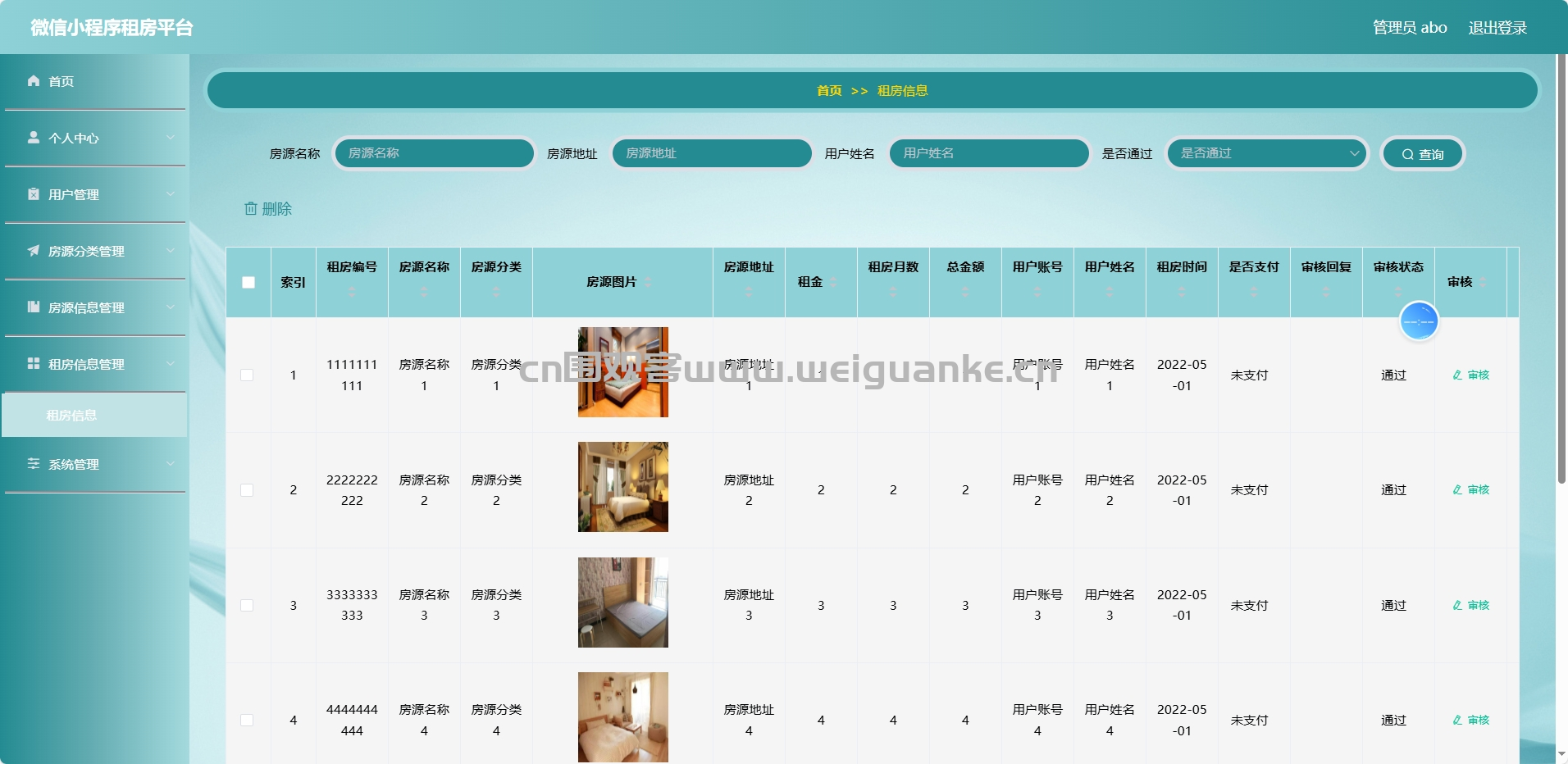
Task: Click the 租房信息管理 grid icon
Action: pyautogui.click(x=33, y=364)
